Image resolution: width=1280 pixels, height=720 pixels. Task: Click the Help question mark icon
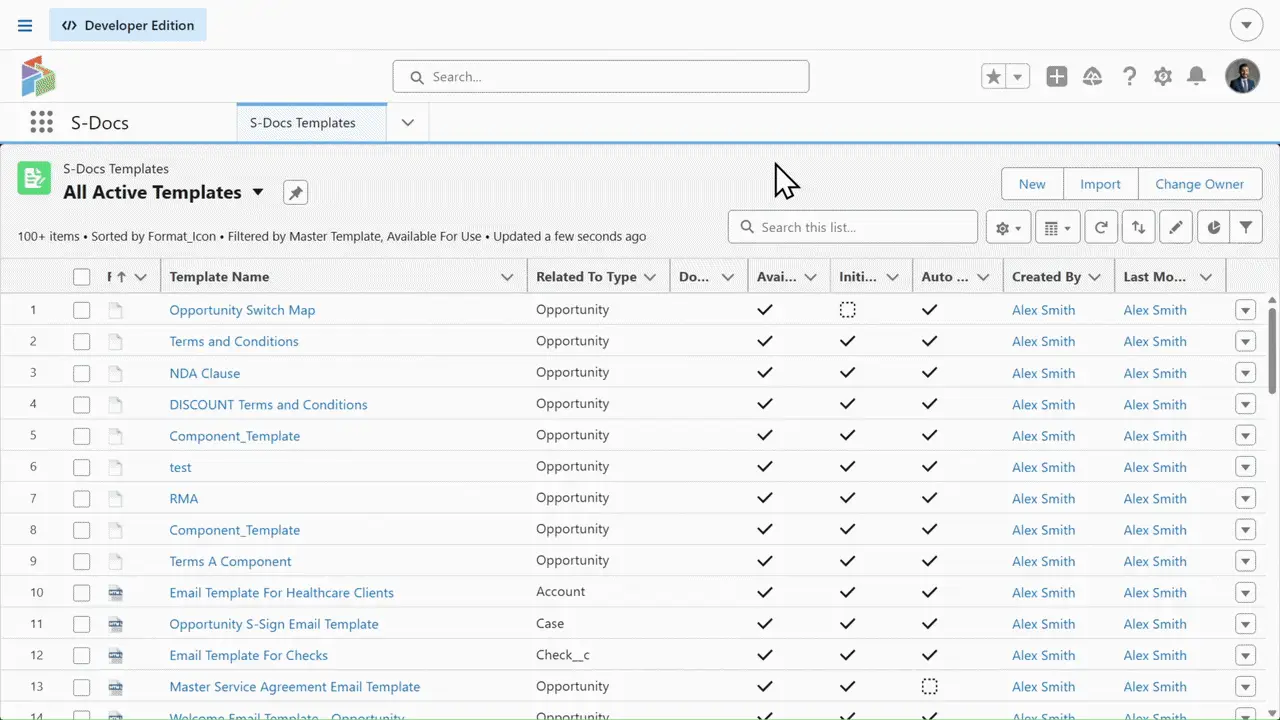[1129, 77]
